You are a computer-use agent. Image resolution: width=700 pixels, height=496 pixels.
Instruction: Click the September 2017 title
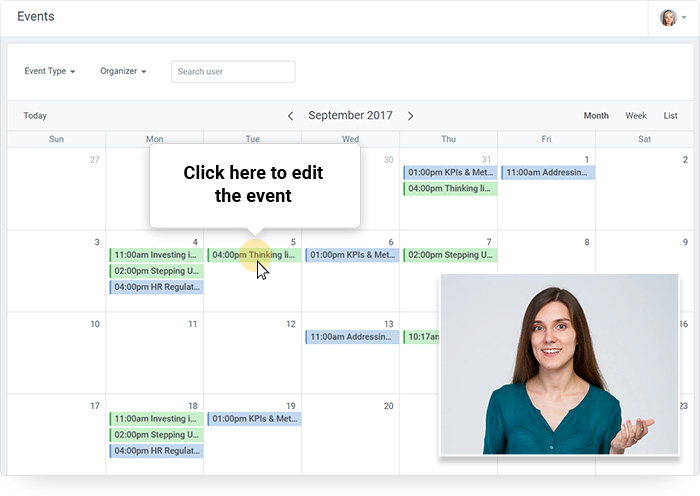pos(350,115)
